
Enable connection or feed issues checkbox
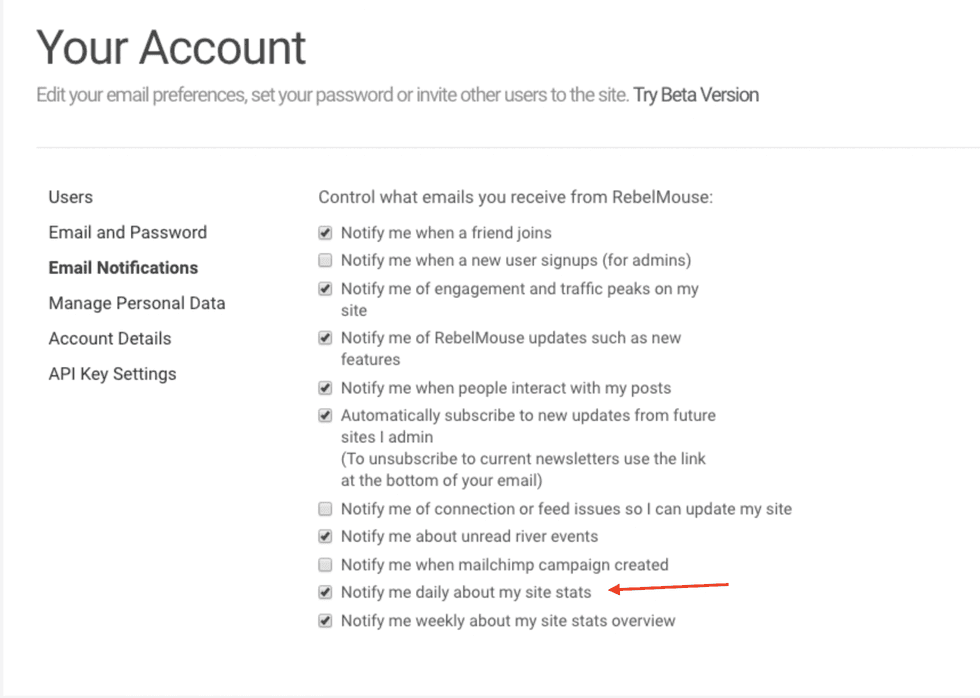[x=325, y=509]
